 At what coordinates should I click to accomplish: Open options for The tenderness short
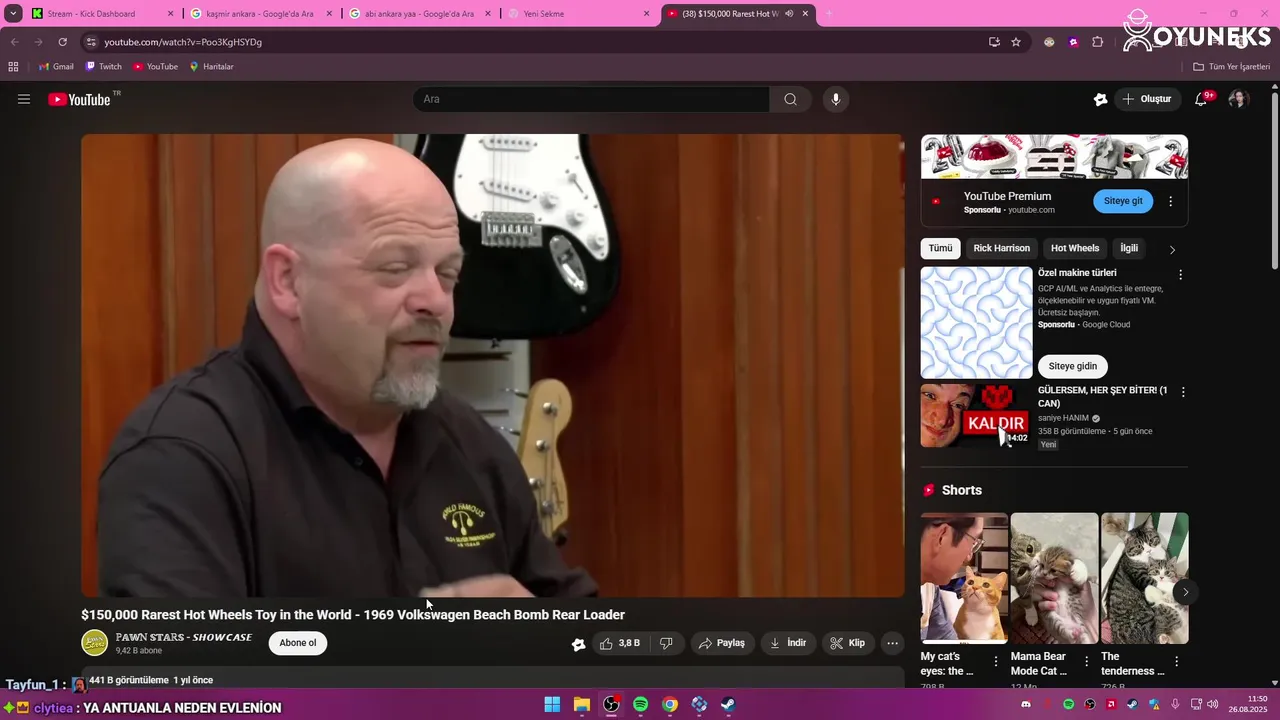[x=1176, y=661]
